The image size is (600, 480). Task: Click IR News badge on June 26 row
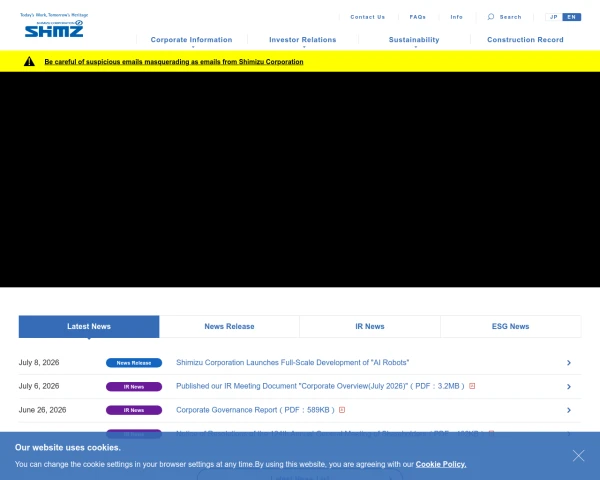134,410
